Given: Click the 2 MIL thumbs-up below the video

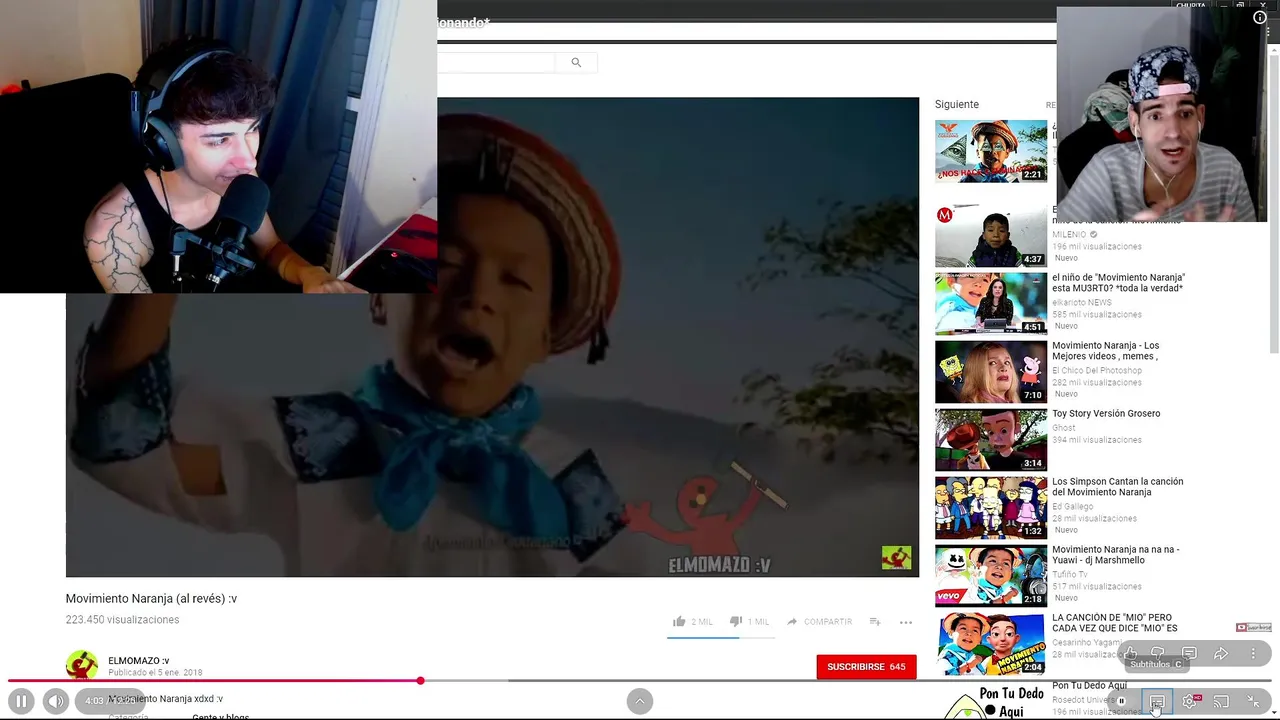Looking at the screenshot, I should tap(692, 621).
